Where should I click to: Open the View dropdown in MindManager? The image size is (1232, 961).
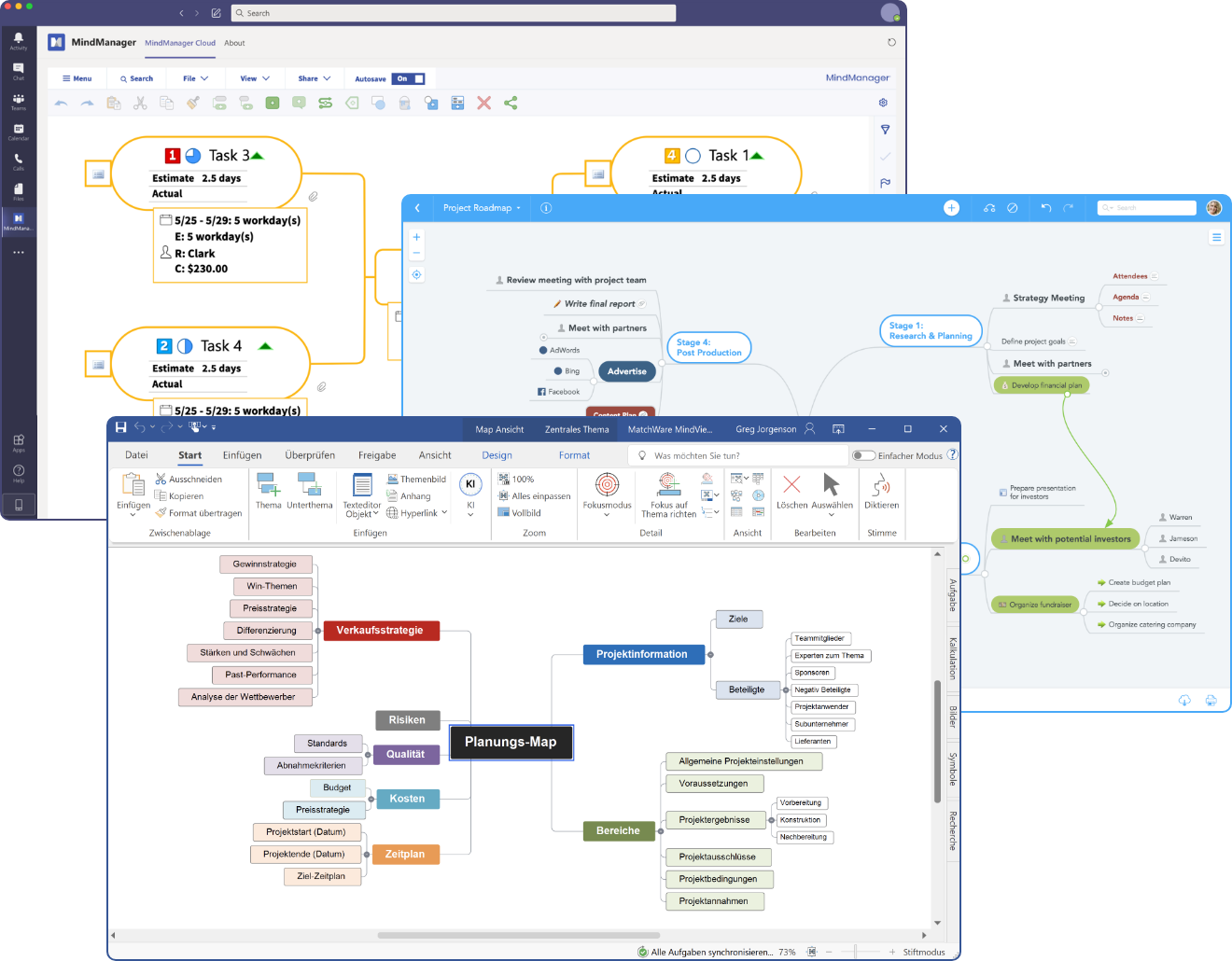[x=255, y=78]
